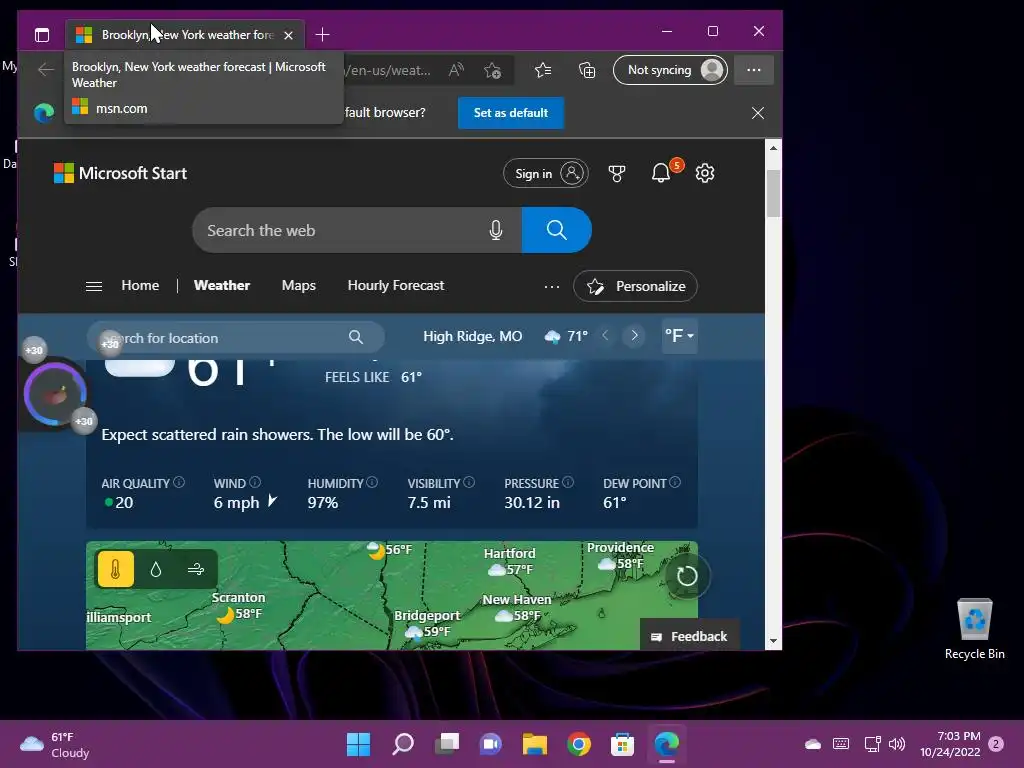Screen dimensions: 1024x768
Task: Open the Collections panel
Action: (587, 70)
